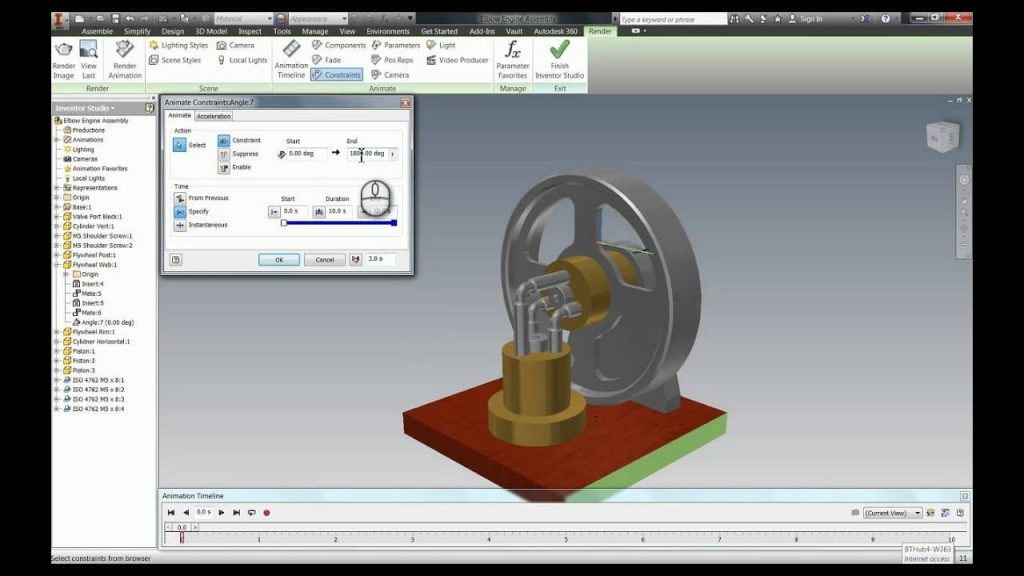Image resolution: width=1024 pixels, height=576 pixels.
Task: Click Cancel in Animate Constraints dialog
Action: [x=325, y=260]
